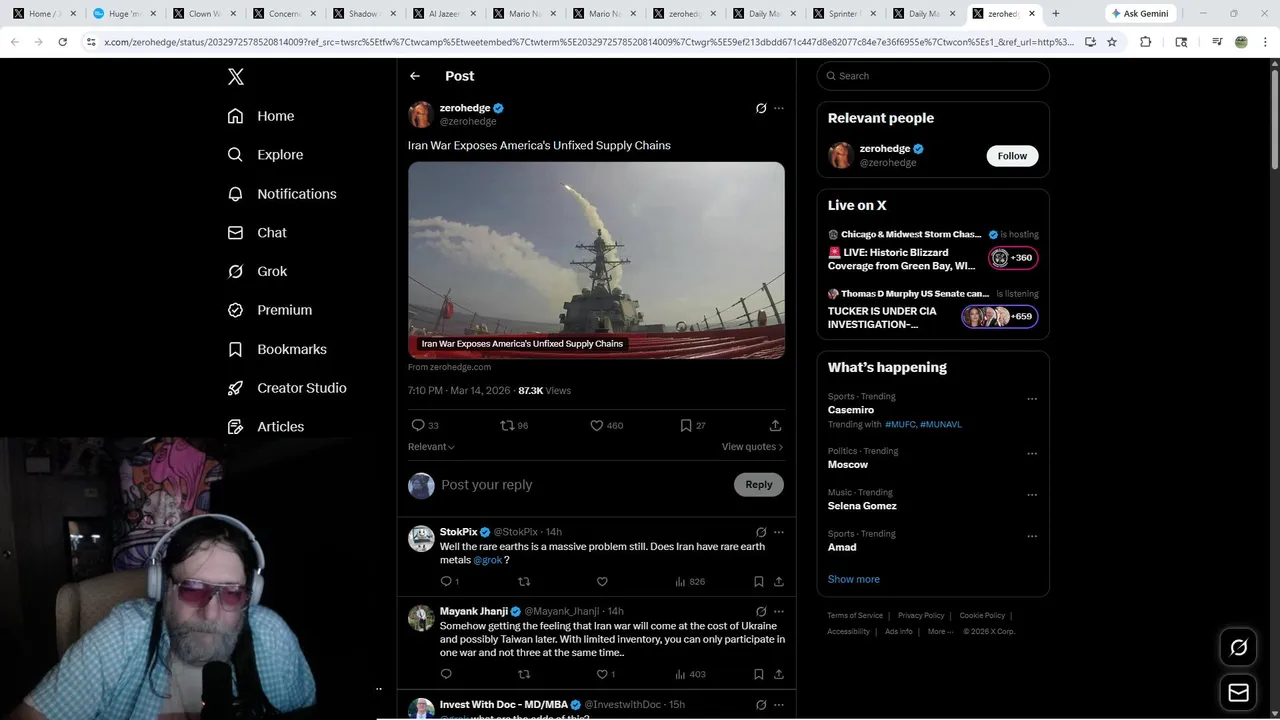Open the X logo home icon

click(236, 77)
